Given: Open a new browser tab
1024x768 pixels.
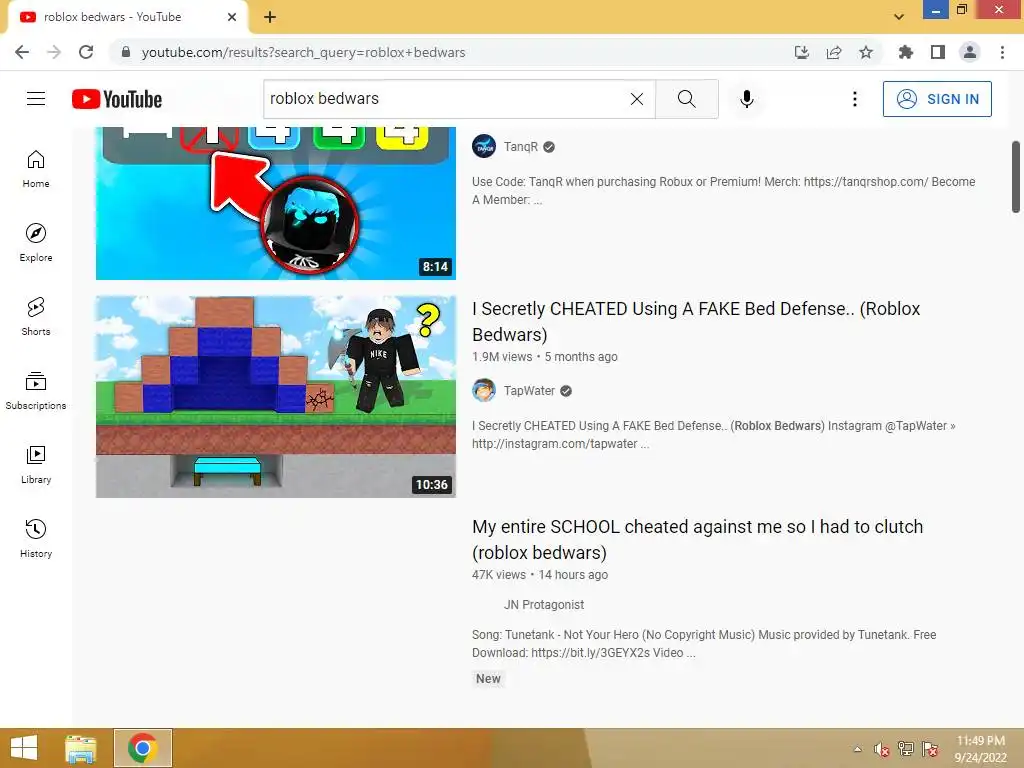Looking at the screenshot, I should click(270, 17).
